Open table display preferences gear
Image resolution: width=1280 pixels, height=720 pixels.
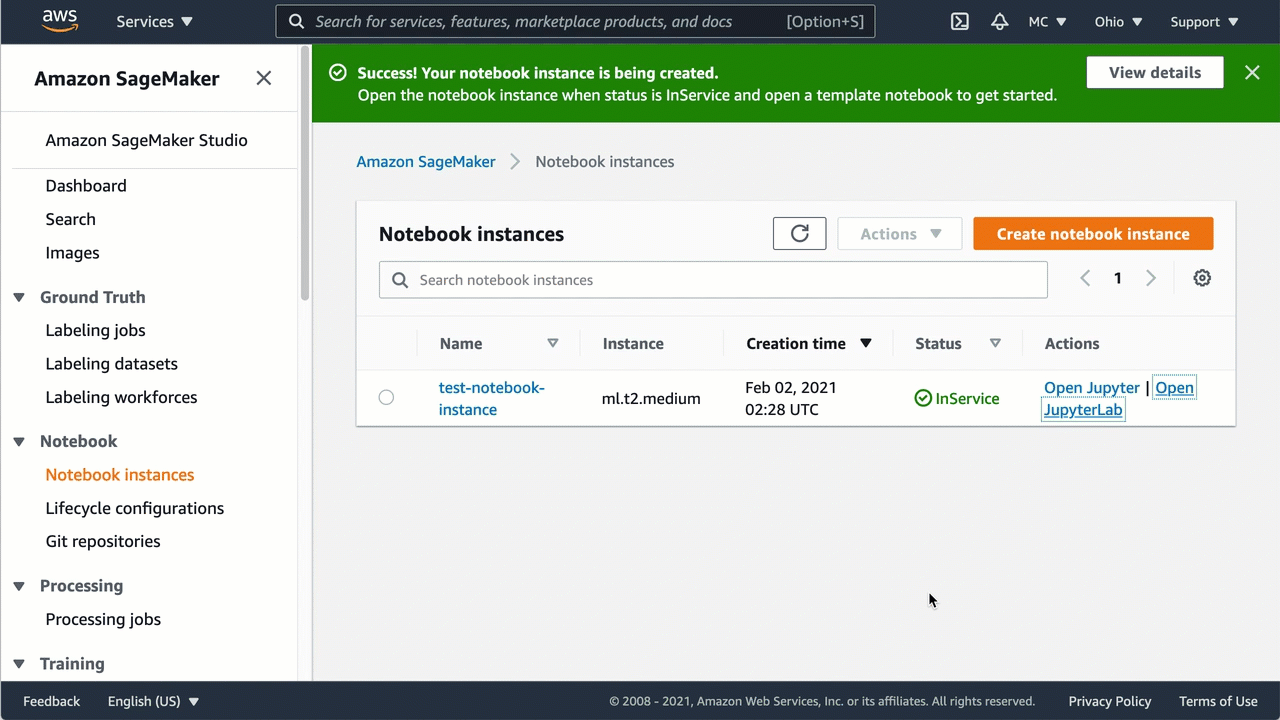click(1202, 278)
